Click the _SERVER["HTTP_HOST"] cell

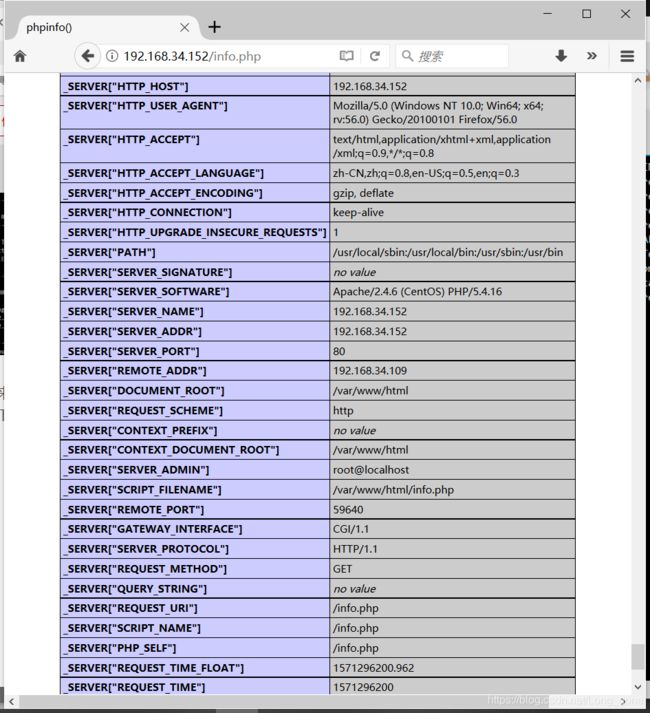click(195, 86)
